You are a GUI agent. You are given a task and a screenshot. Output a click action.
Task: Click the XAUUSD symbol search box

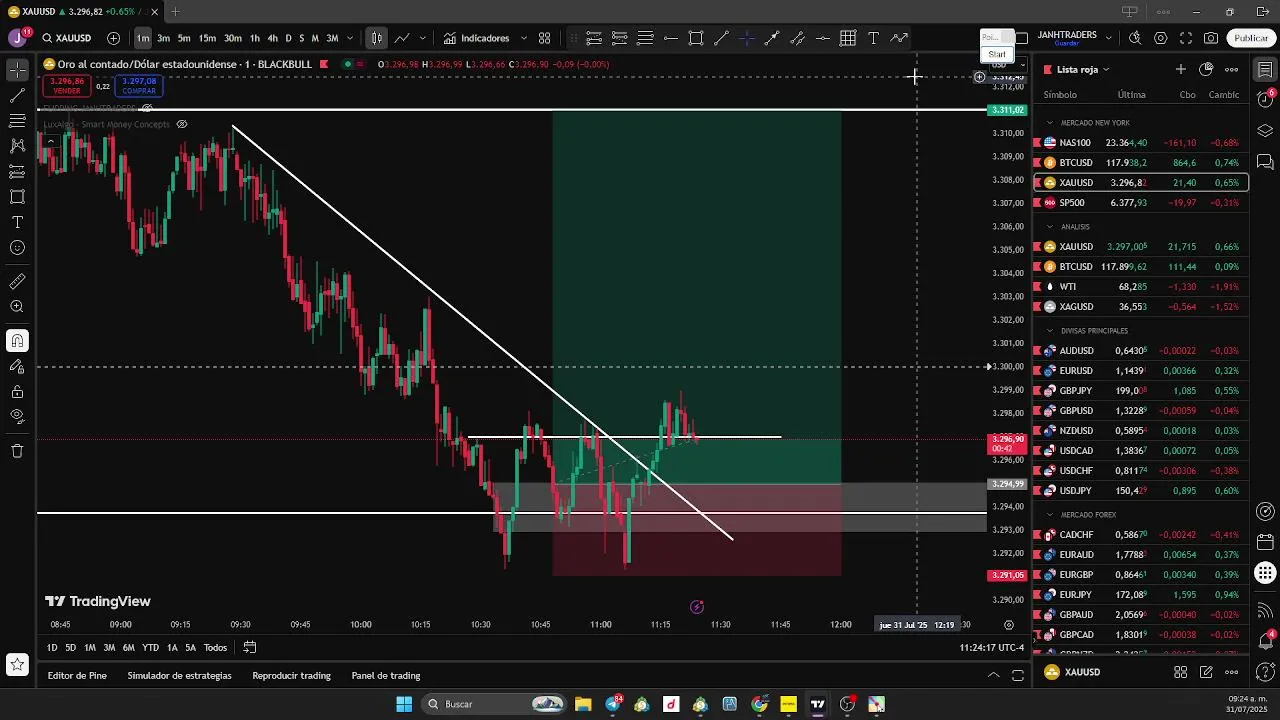coord(67,38)
